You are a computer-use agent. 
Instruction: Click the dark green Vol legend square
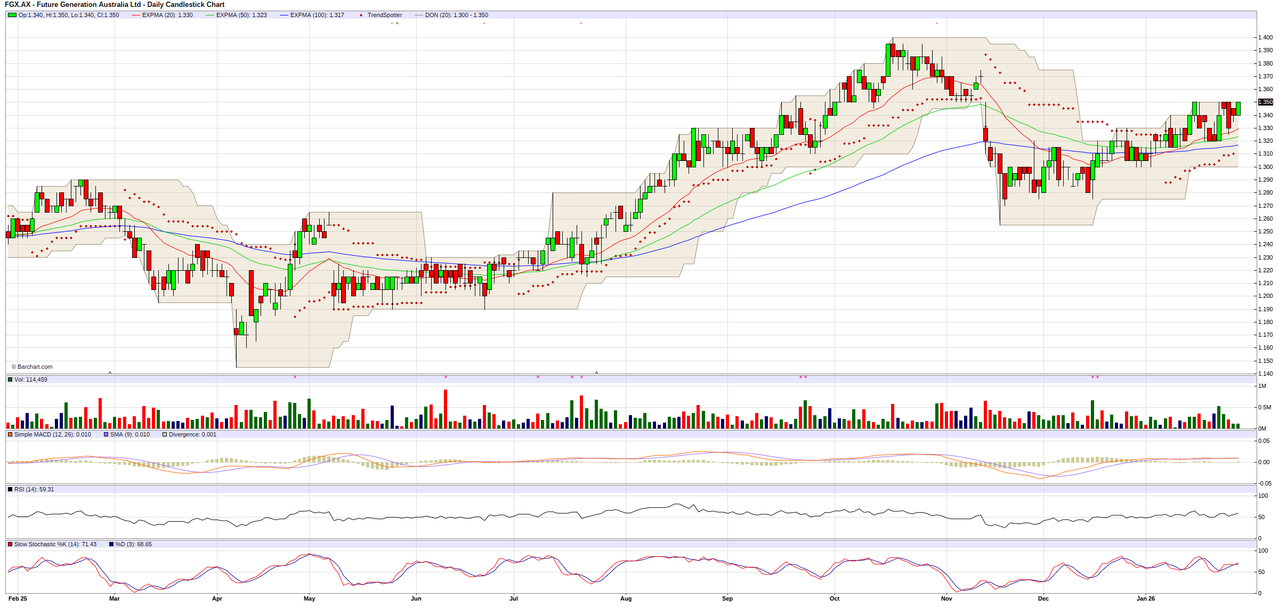click(11, 380)
